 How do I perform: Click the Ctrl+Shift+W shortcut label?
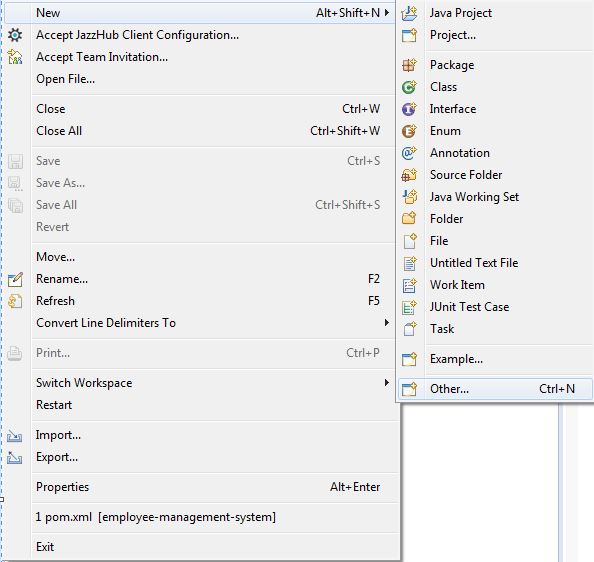[x=345, y=131]
